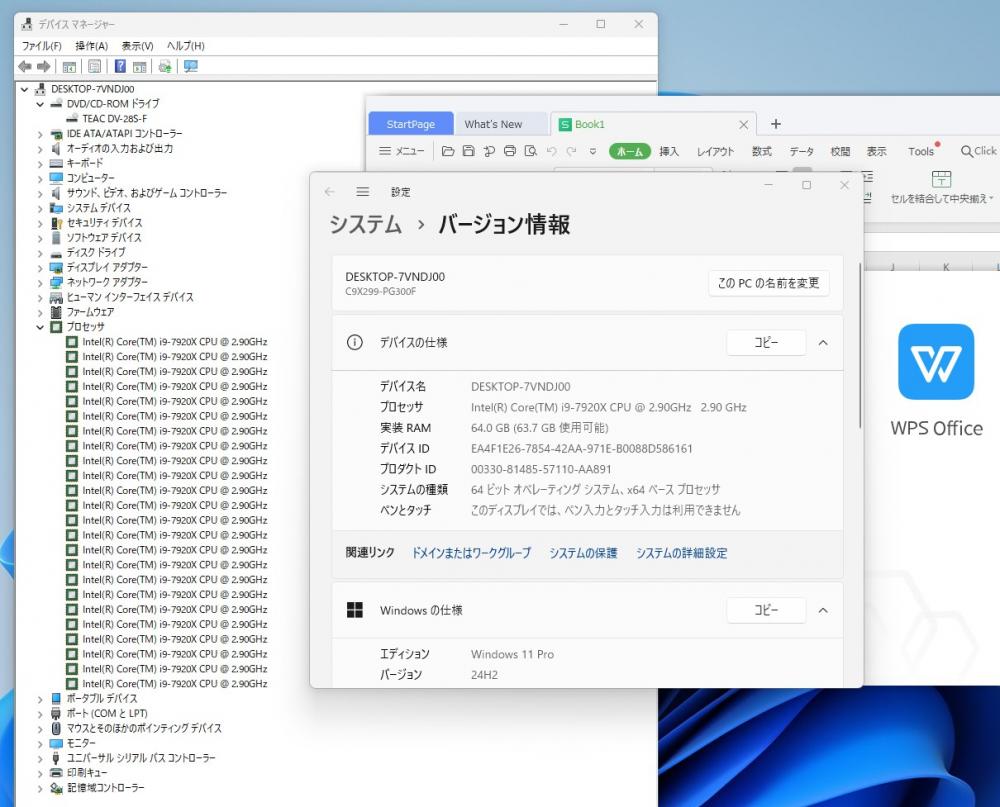This screenshot has width=1000, height=807.
Task: Close the Book1 tab in WPS
Action: coord(744,124)
